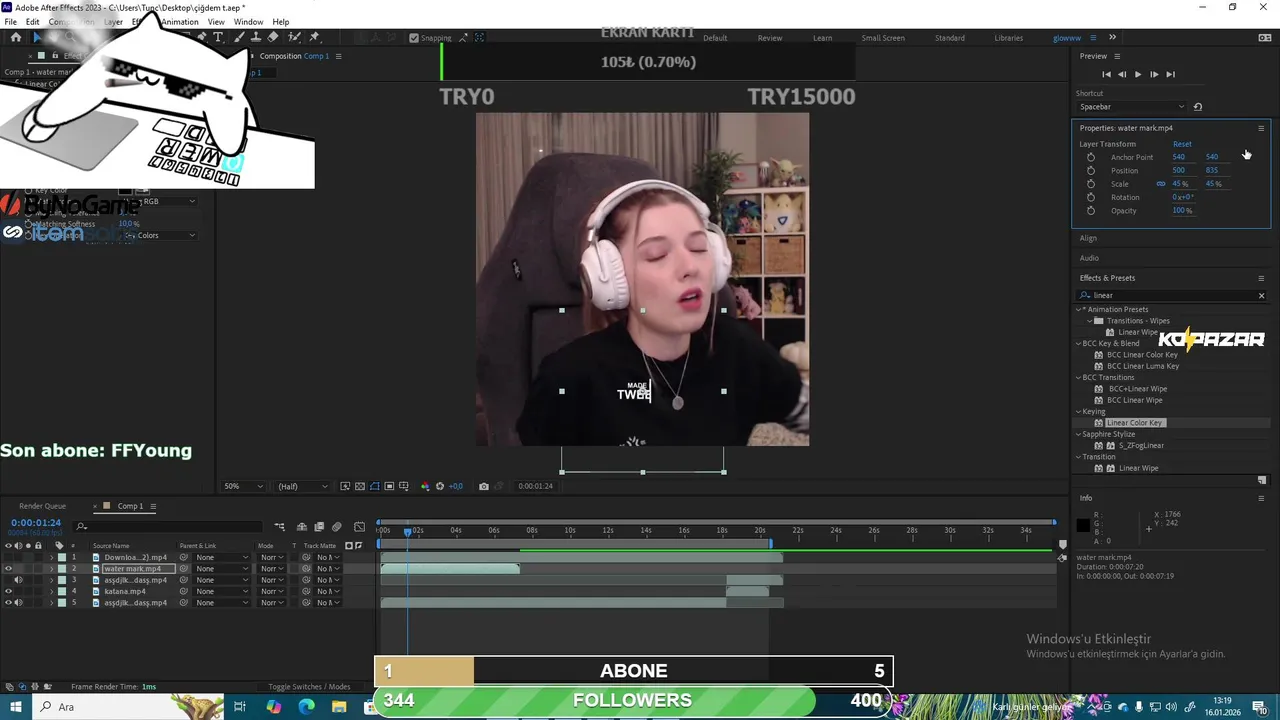Toggle Shy layers icon in timeline

coord(302,527)
